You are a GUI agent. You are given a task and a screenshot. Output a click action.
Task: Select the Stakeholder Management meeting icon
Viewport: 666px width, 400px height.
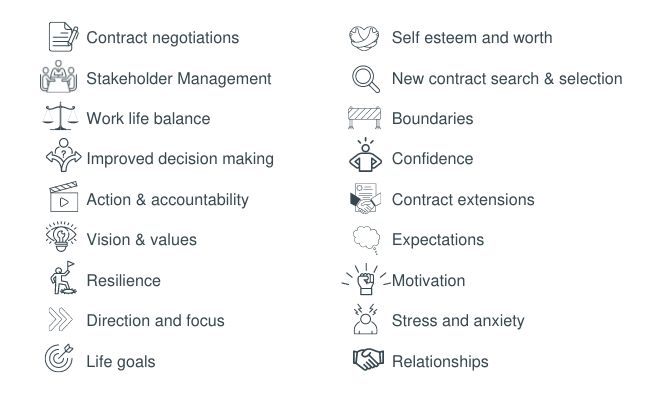click(x=59, y=76)
